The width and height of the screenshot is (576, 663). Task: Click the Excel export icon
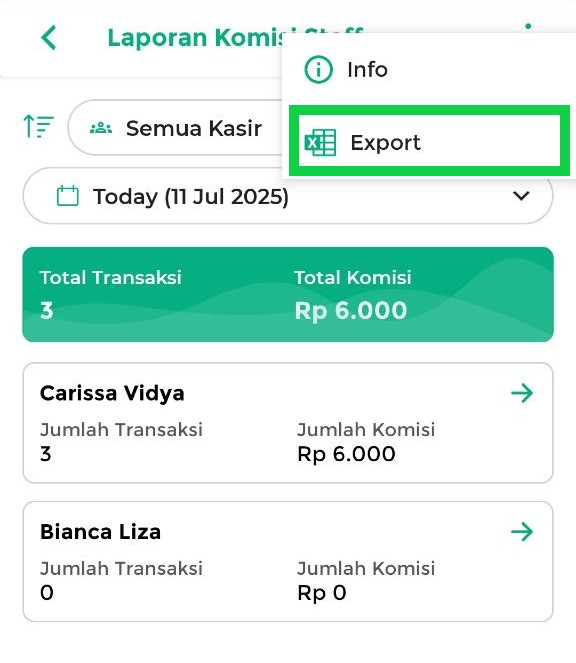coord(320,142)
